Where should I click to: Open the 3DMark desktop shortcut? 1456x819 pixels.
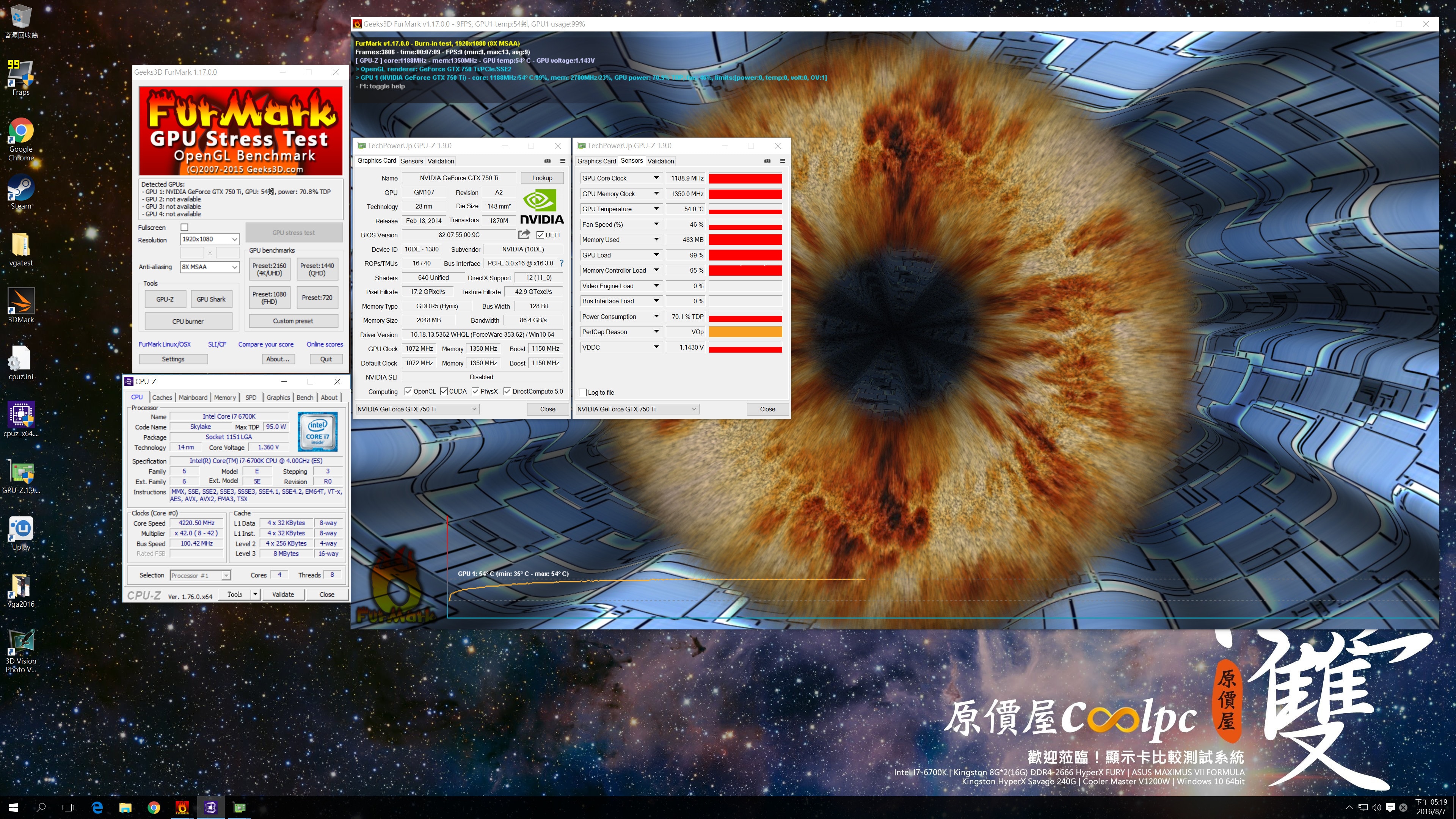coord(21,306)
